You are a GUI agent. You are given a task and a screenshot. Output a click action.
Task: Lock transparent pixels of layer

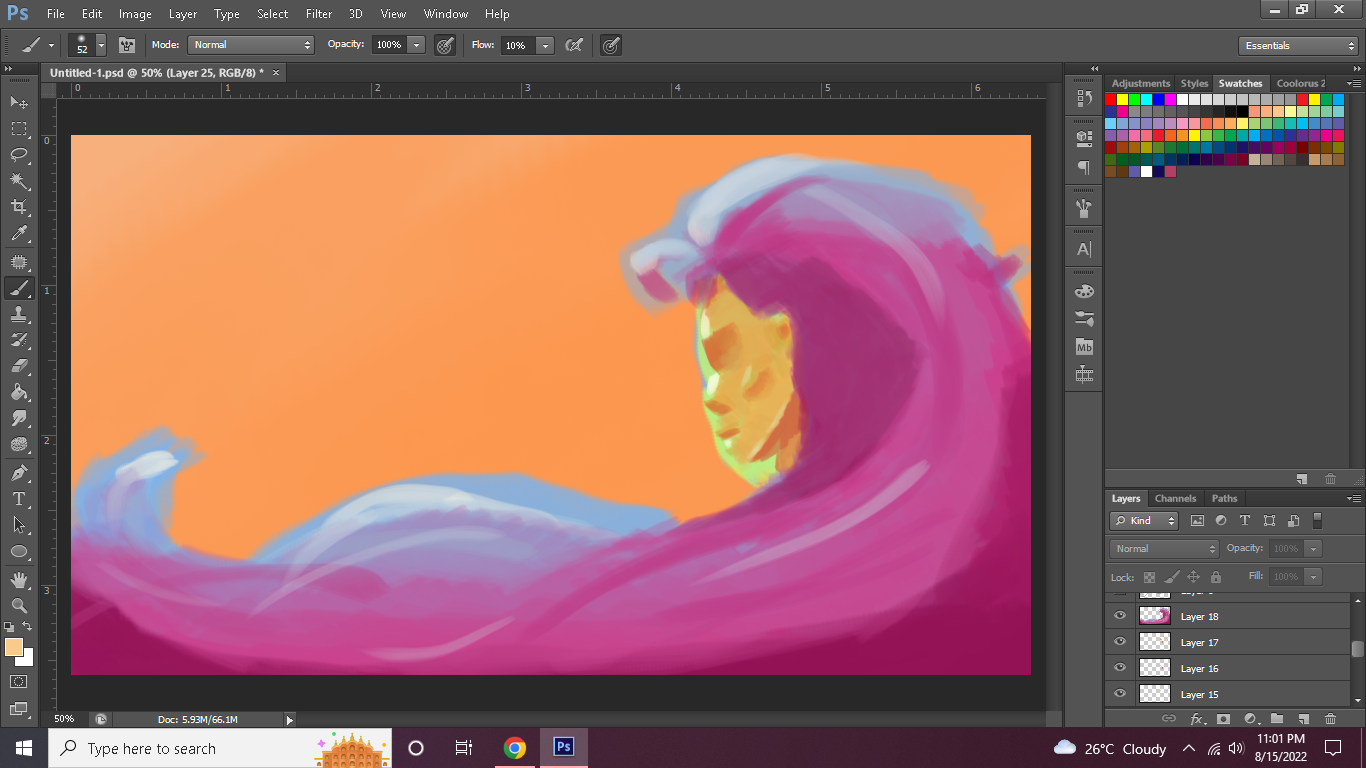tap(1149, 577)
